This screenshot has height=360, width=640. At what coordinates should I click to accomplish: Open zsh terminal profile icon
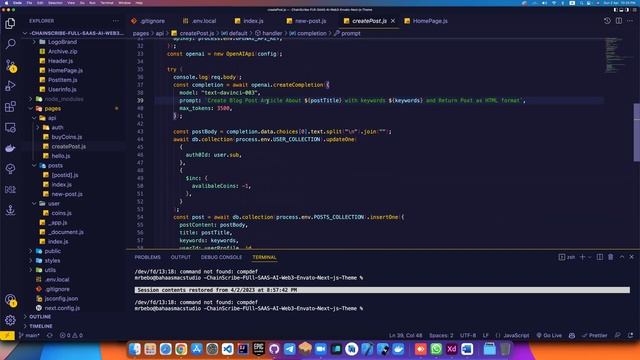567,257
